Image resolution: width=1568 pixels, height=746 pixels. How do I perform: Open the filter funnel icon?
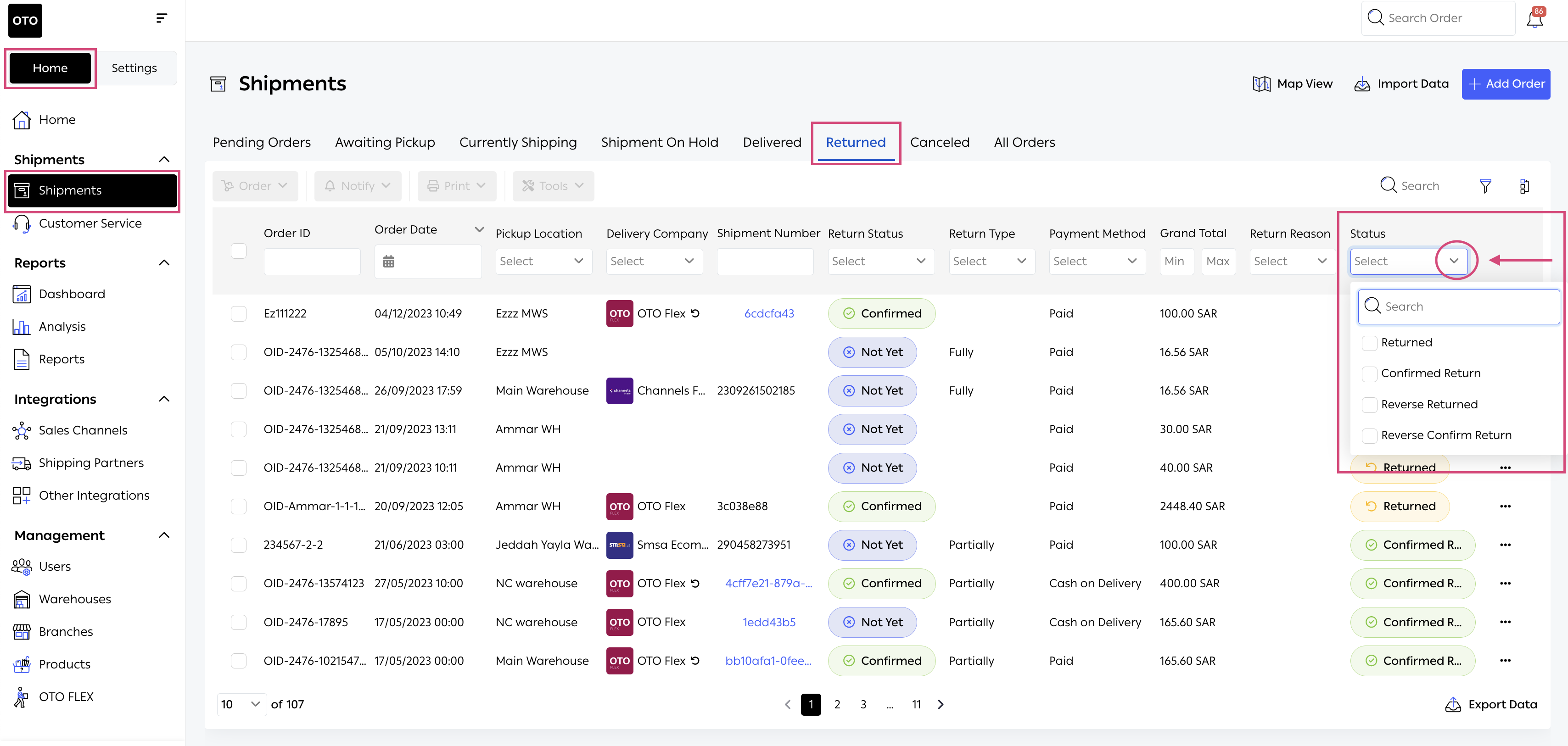coord(1485,186)
